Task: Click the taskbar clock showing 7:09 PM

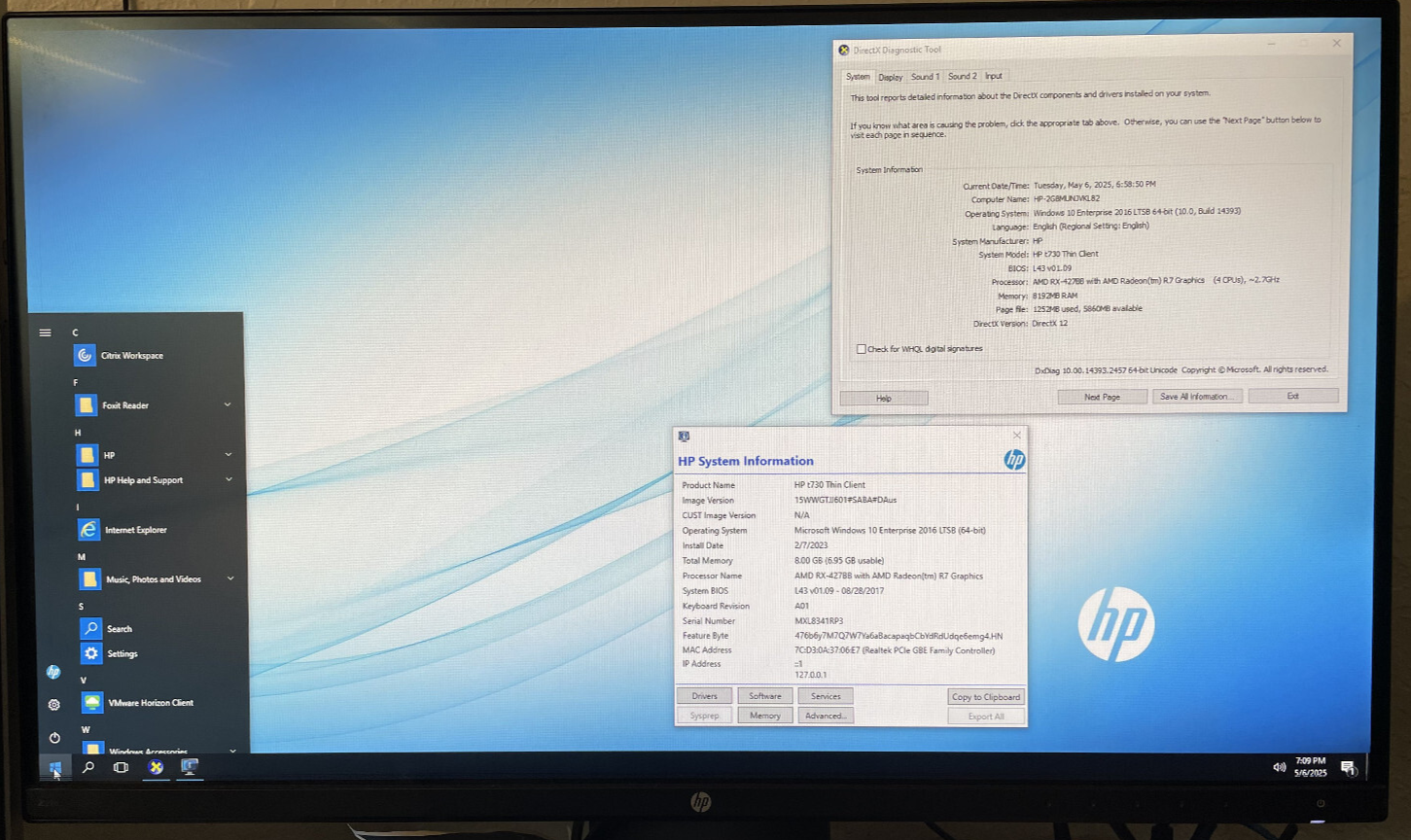Action: 1310,767
